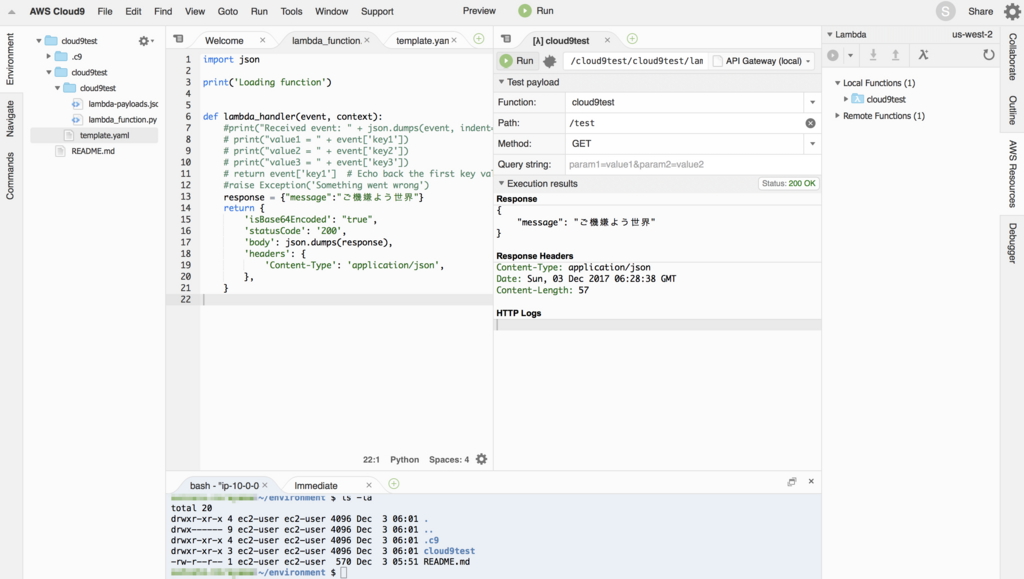Screen dimensions: 1024x579
Task: Expand Remote Functions (1) node
Action: pos(837,116)
